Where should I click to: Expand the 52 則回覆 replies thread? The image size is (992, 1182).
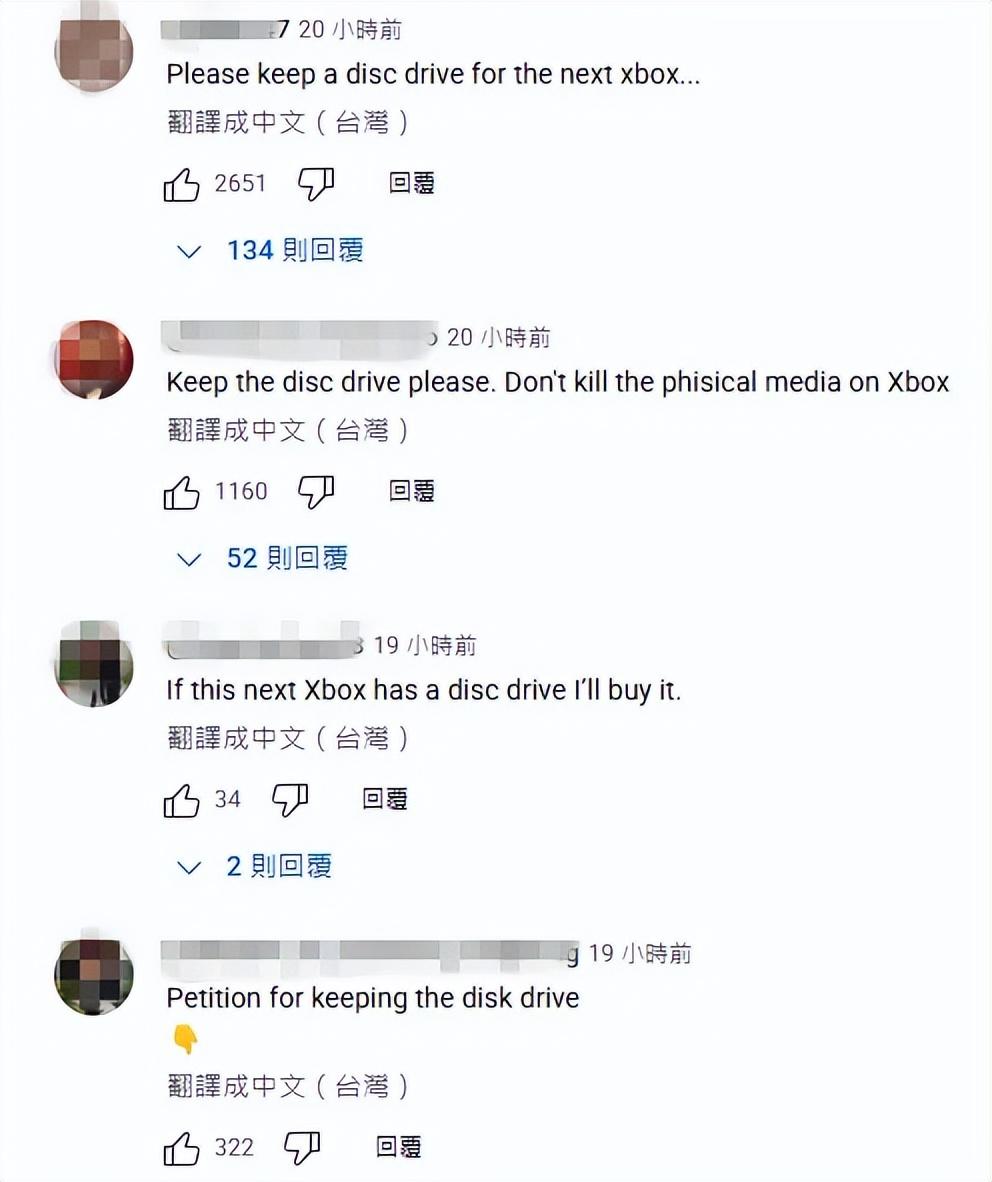[x=262, y=558]
